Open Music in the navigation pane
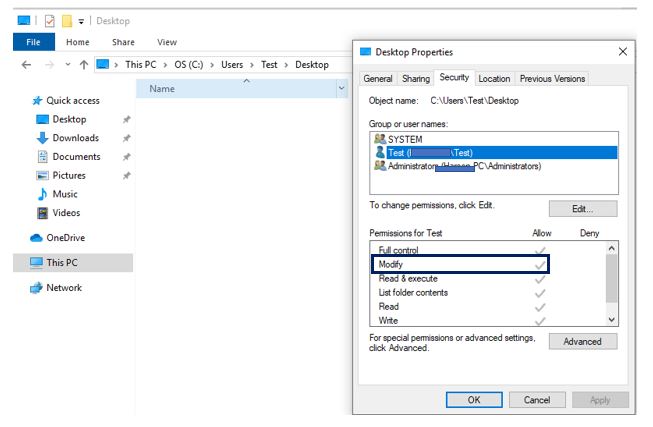This screenshot has height=427, width=653. [x=65, y=194]
